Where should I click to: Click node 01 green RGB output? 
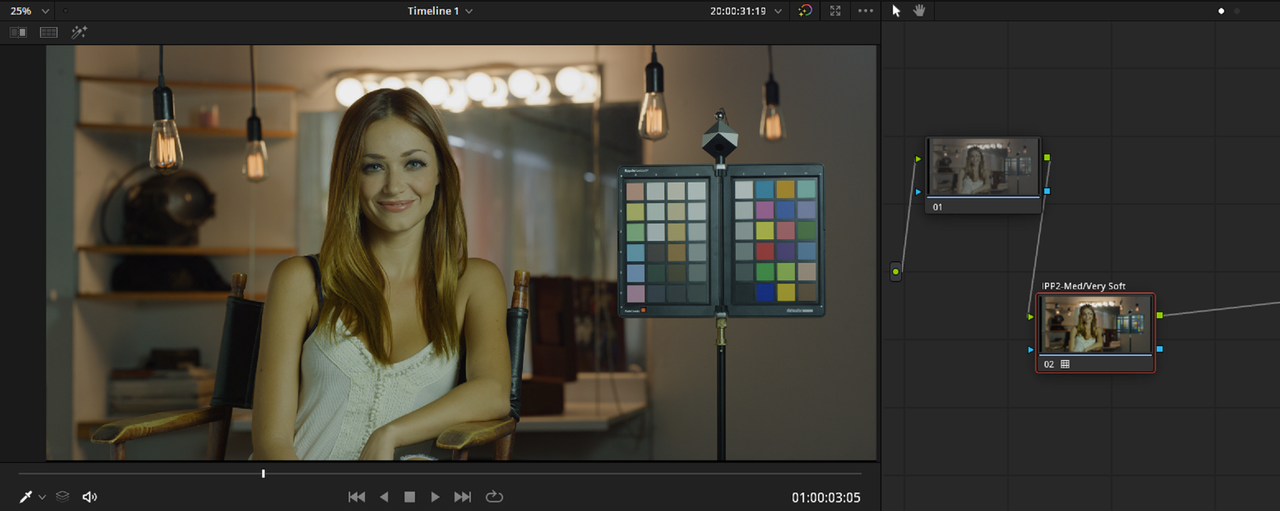click(1047, 158)
